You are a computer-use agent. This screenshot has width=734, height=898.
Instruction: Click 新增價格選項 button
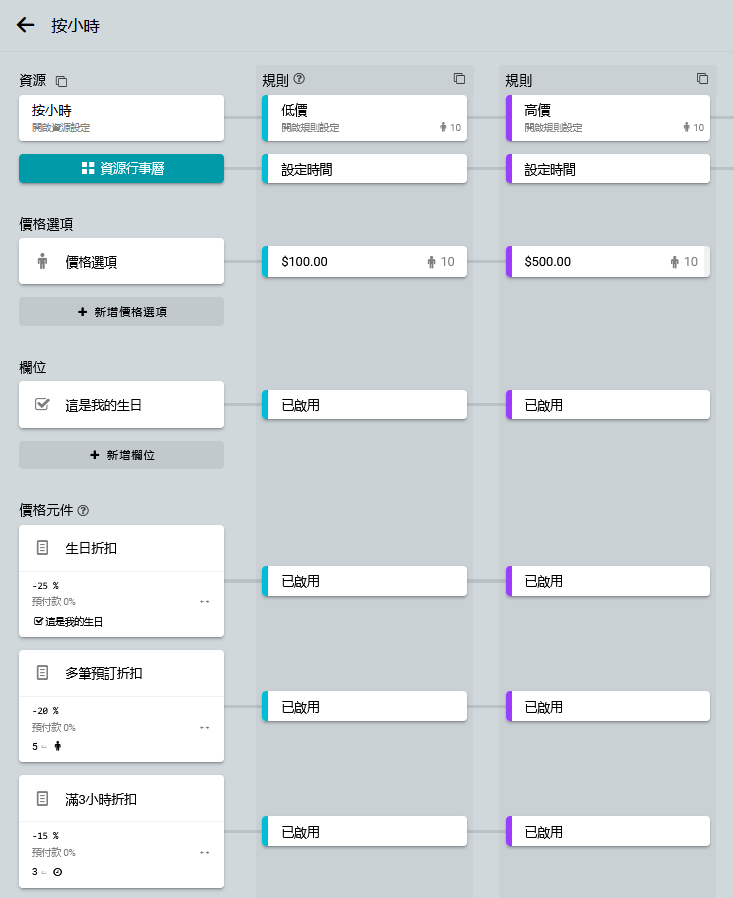[x=121, y=312]
